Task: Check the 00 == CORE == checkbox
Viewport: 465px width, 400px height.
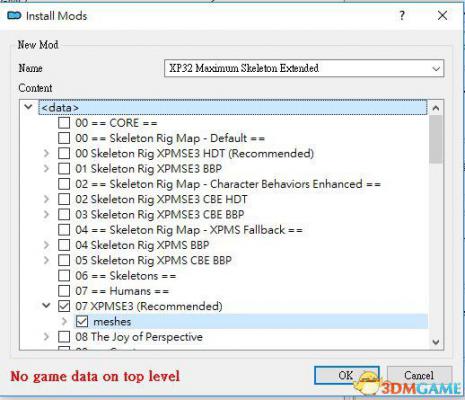Action: pos(64,123)
